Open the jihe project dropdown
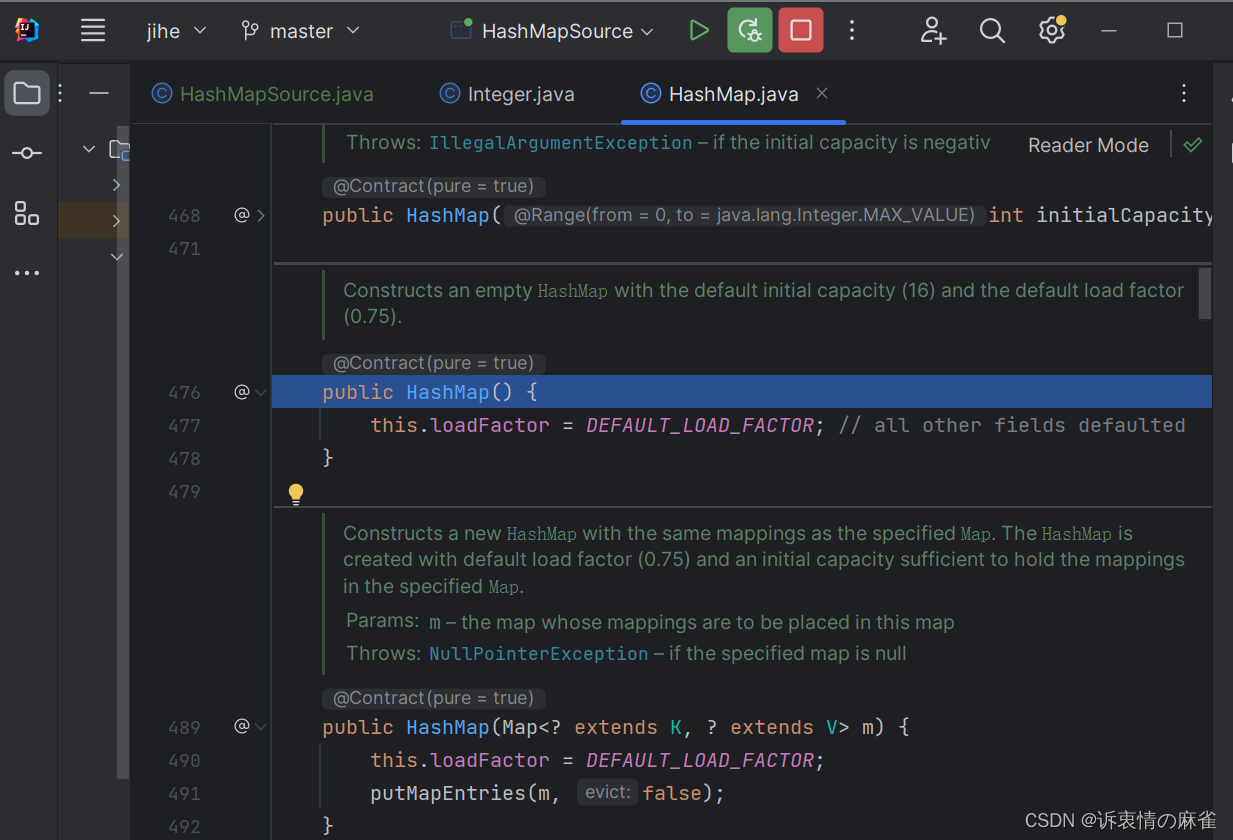Image resolution: width=1233 pixels, height=840 pixels. point(176,31)
